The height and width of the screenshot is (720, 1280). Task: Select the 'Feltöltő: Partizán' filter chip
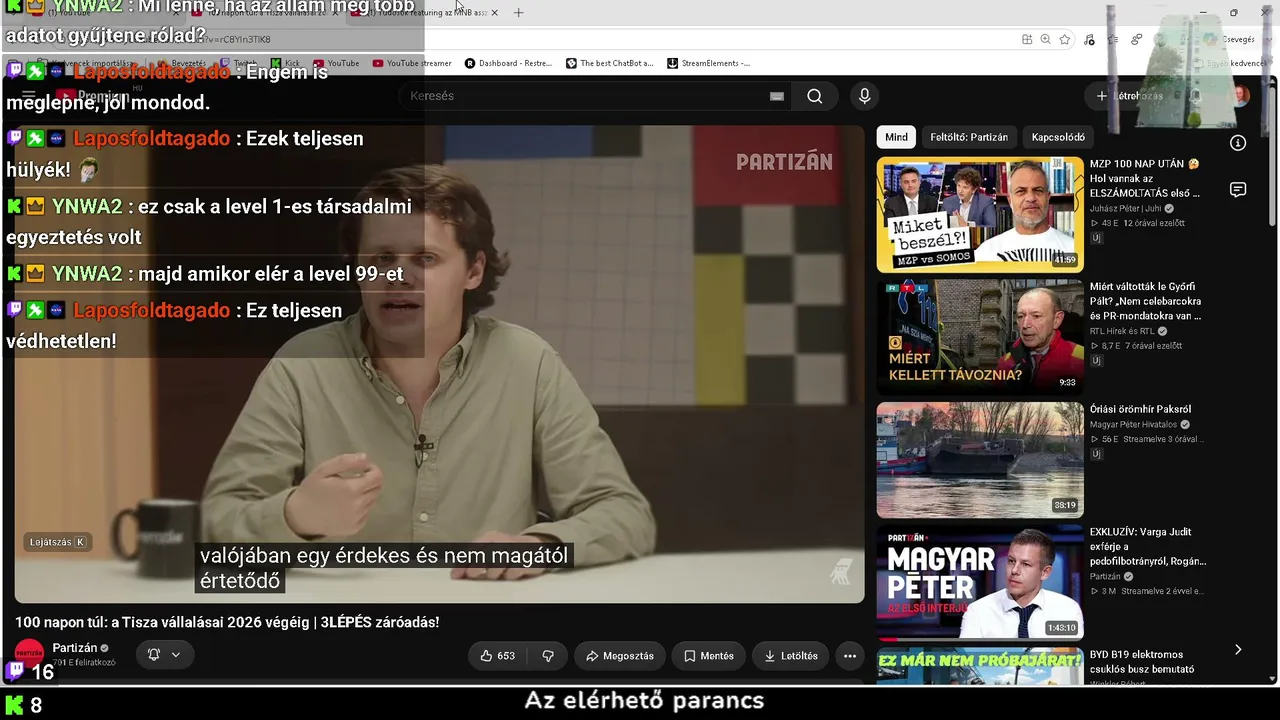969,137
